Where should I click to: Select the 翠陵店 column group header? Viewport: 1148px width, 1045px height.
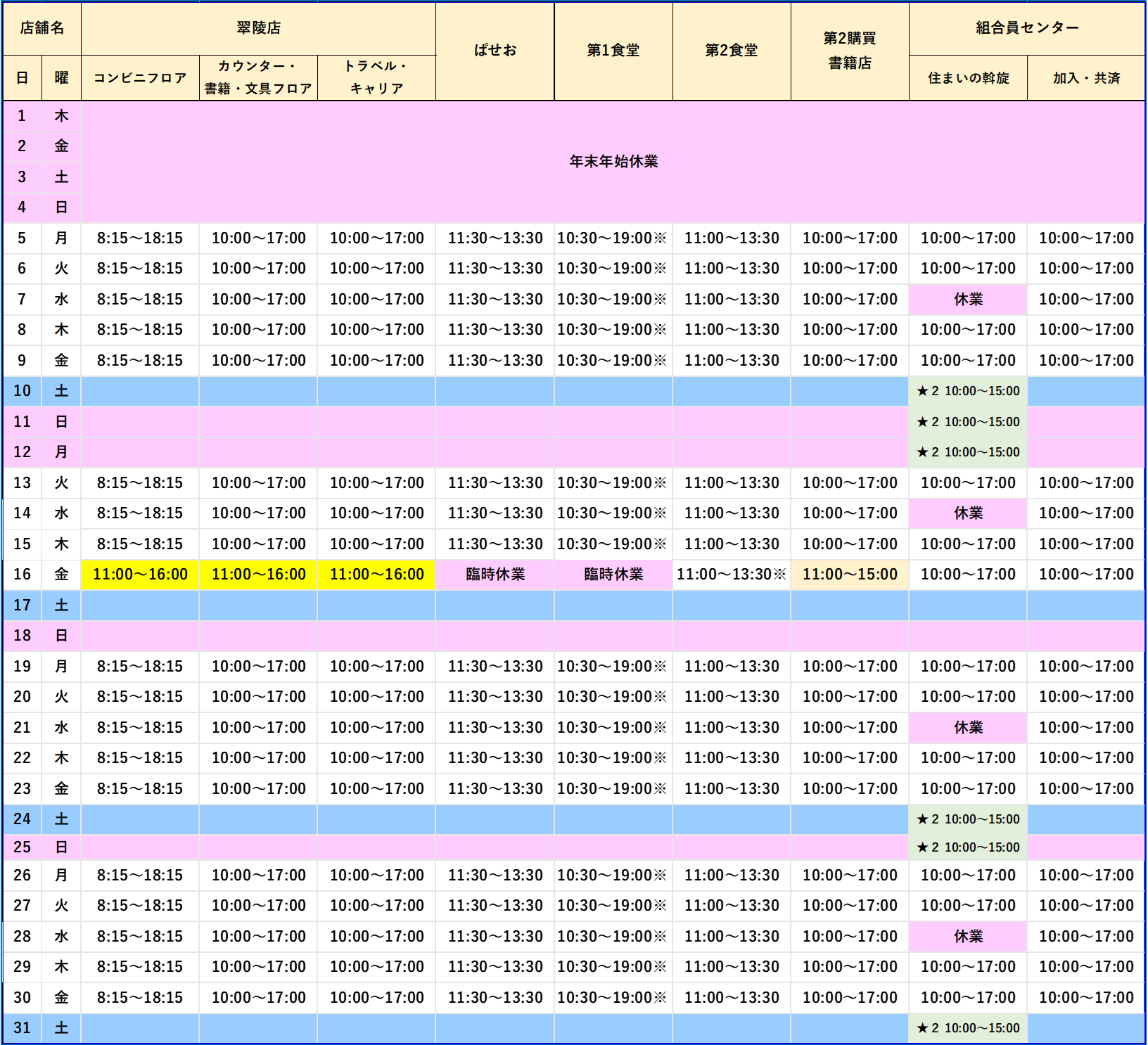coord(258,28)
